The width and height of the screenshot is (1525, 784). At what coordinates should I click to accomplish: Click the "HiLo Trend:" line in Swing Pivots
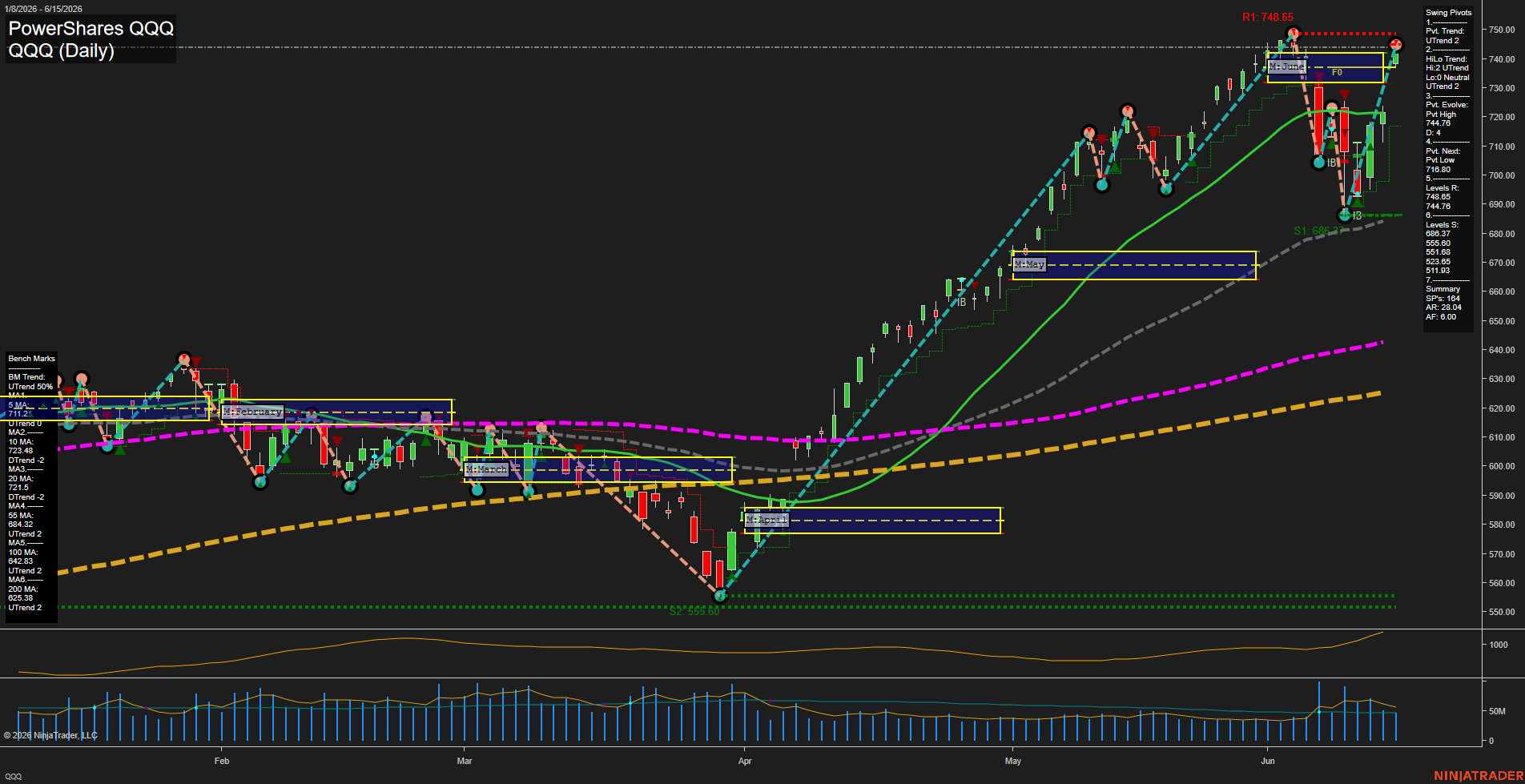coord(1447,59)
